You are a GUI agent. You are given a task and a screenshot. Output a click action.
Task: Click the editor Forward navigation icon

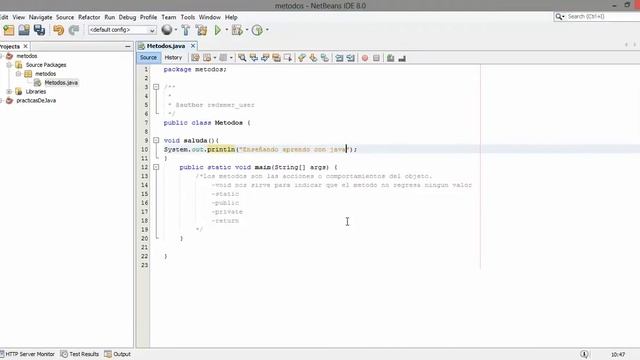click(223, 58)
